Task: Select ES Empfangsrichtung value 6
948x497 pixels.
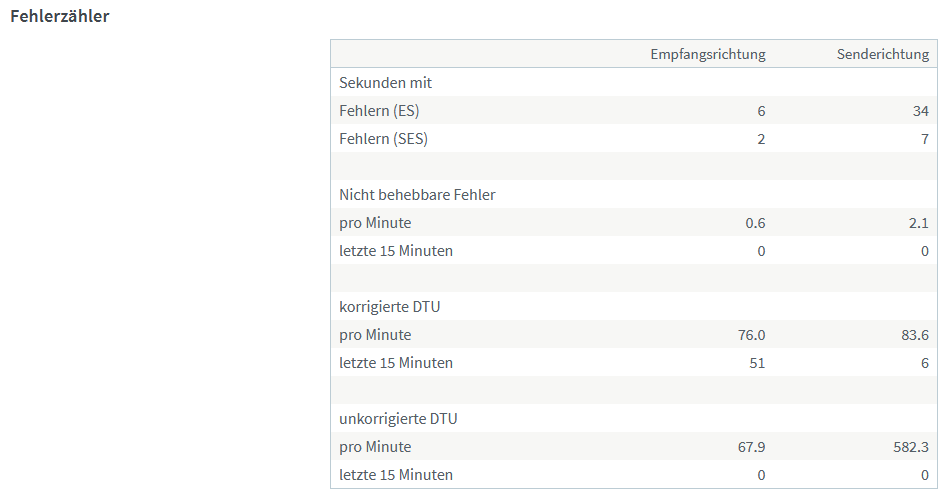Action: coord(761,111)
